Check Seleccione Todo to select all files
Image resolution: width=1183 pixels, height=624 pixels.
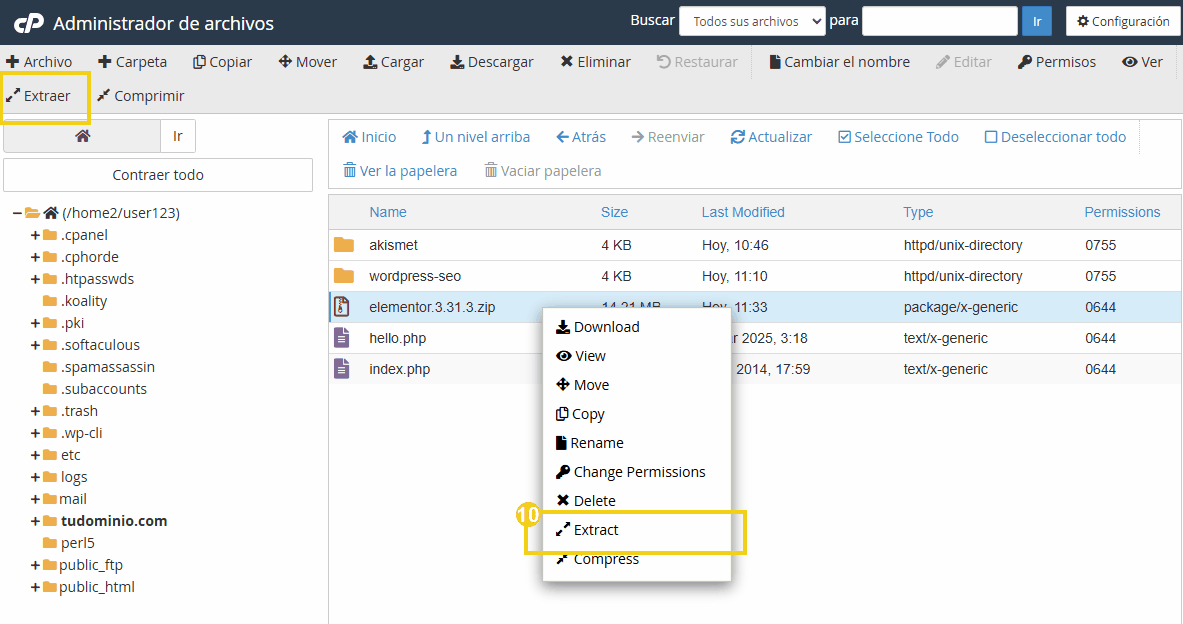coord(845,137)
